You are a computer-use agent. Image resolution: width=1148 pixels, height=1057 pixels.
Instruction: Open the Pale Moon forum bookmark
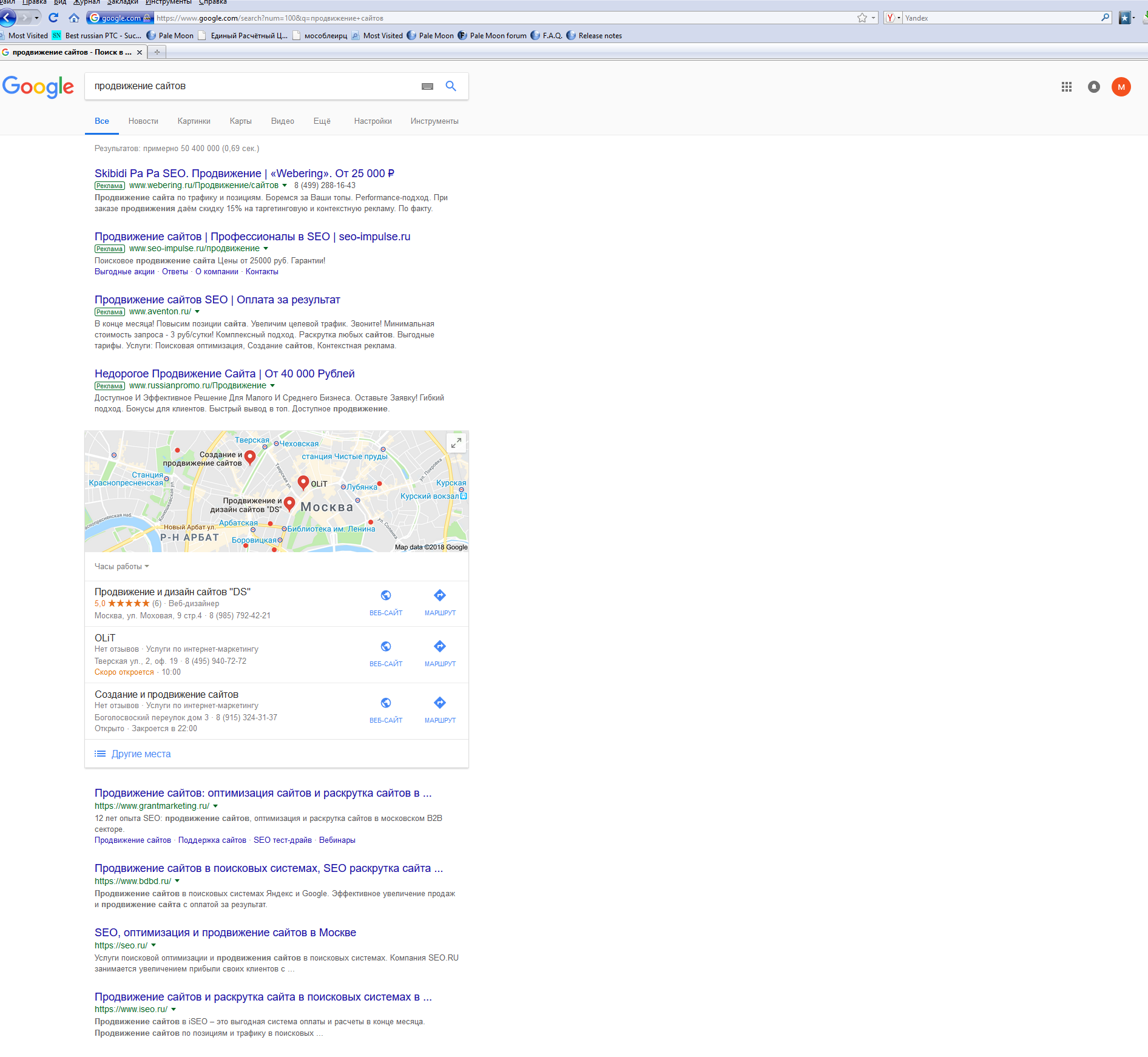(x=492, y=36)
